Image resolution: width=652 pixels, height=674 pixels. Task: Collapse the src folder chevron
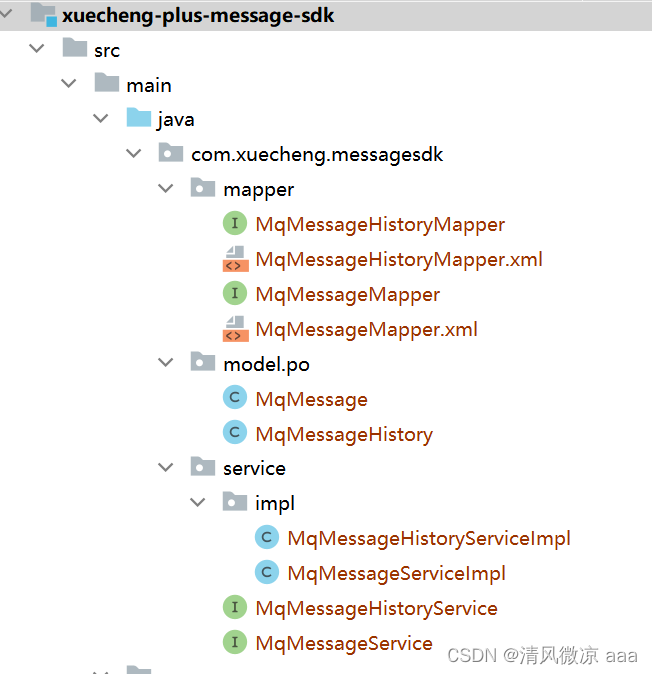(x=37, y=48)
